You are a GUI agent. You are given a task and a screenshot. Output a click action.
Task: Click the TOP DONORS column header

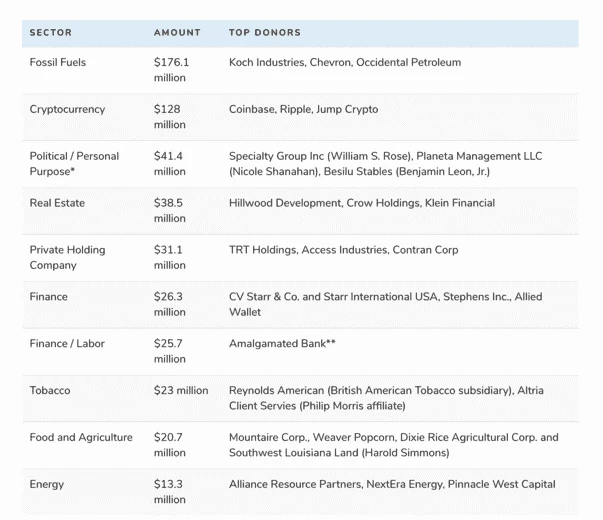tap(265, 33)
